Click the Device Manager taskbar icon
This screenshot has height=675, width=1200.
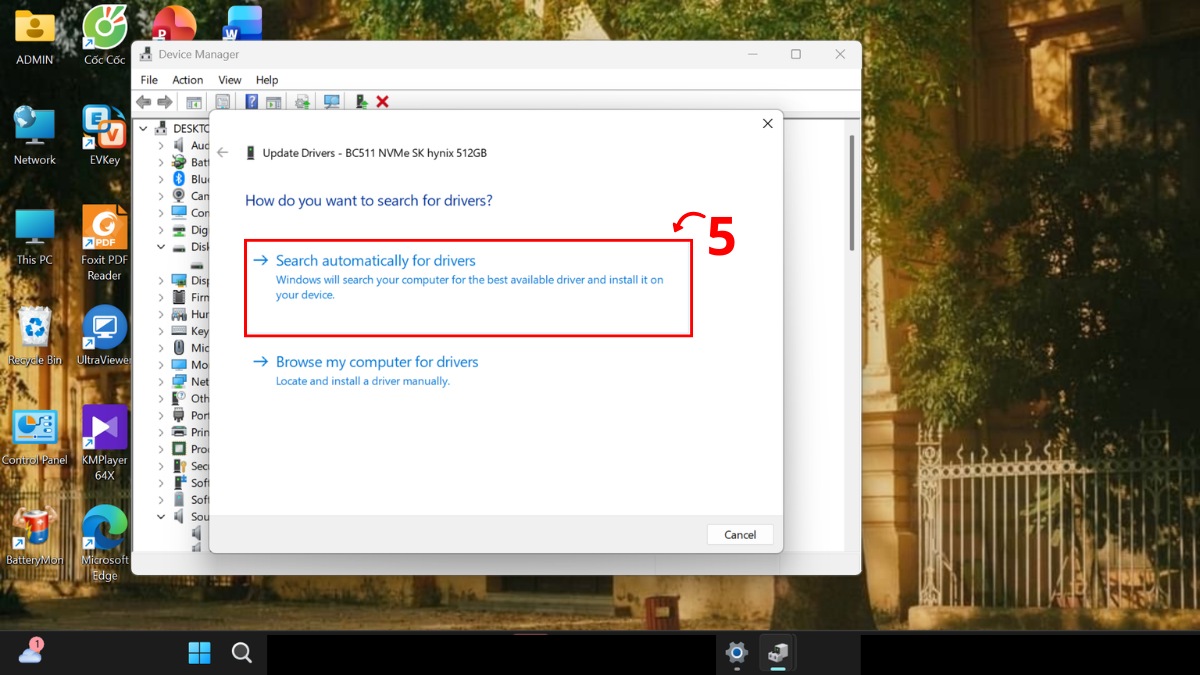point(777,653)
